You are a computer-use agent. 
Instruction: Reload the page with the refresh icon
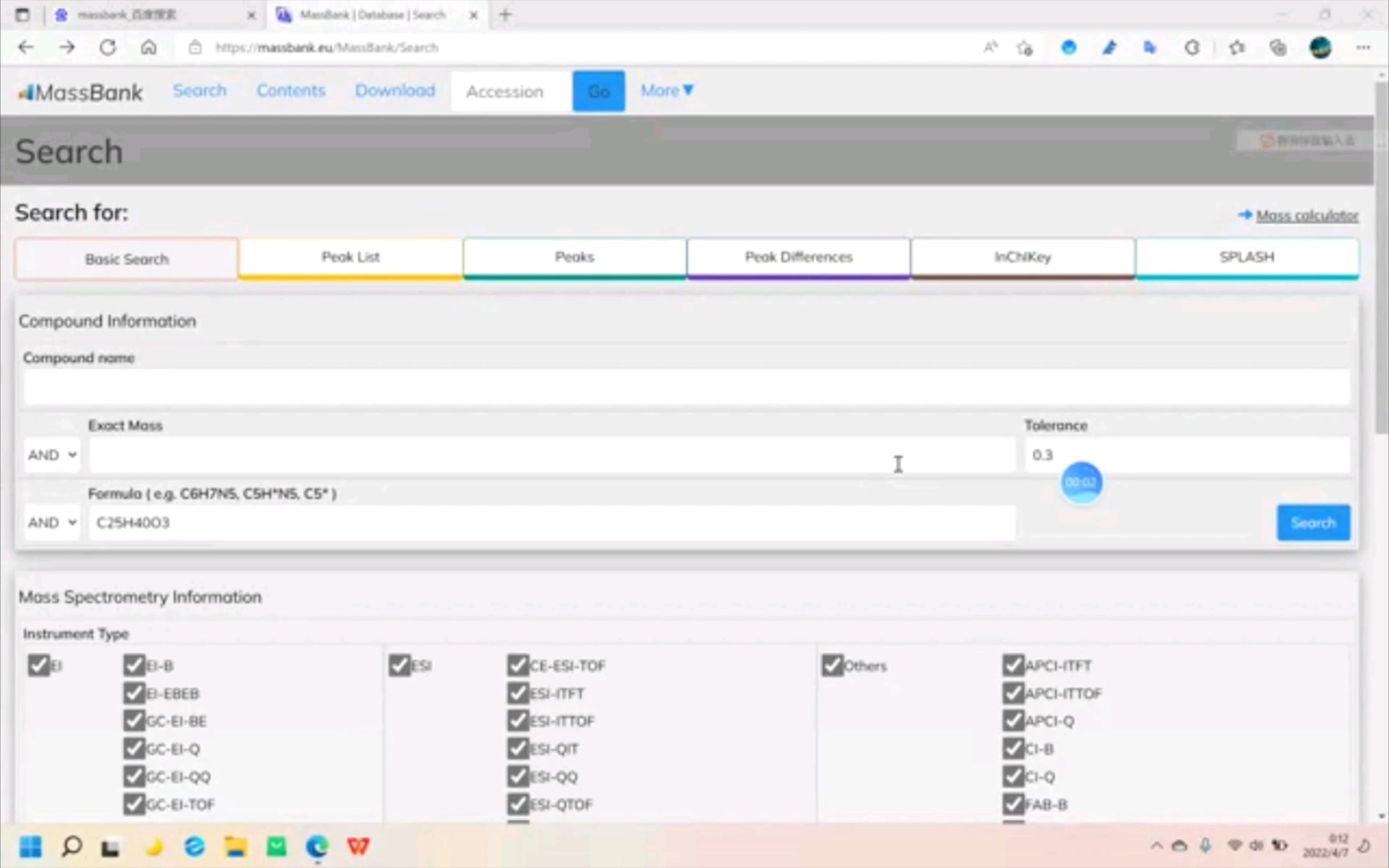pos(107,47)
